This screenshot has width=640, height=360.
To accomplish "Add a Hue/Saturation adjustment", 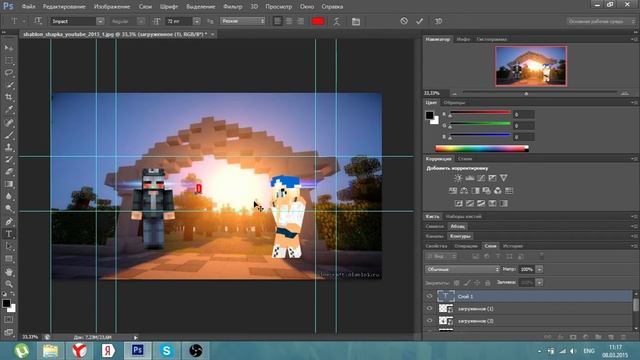I will [453, 191].
